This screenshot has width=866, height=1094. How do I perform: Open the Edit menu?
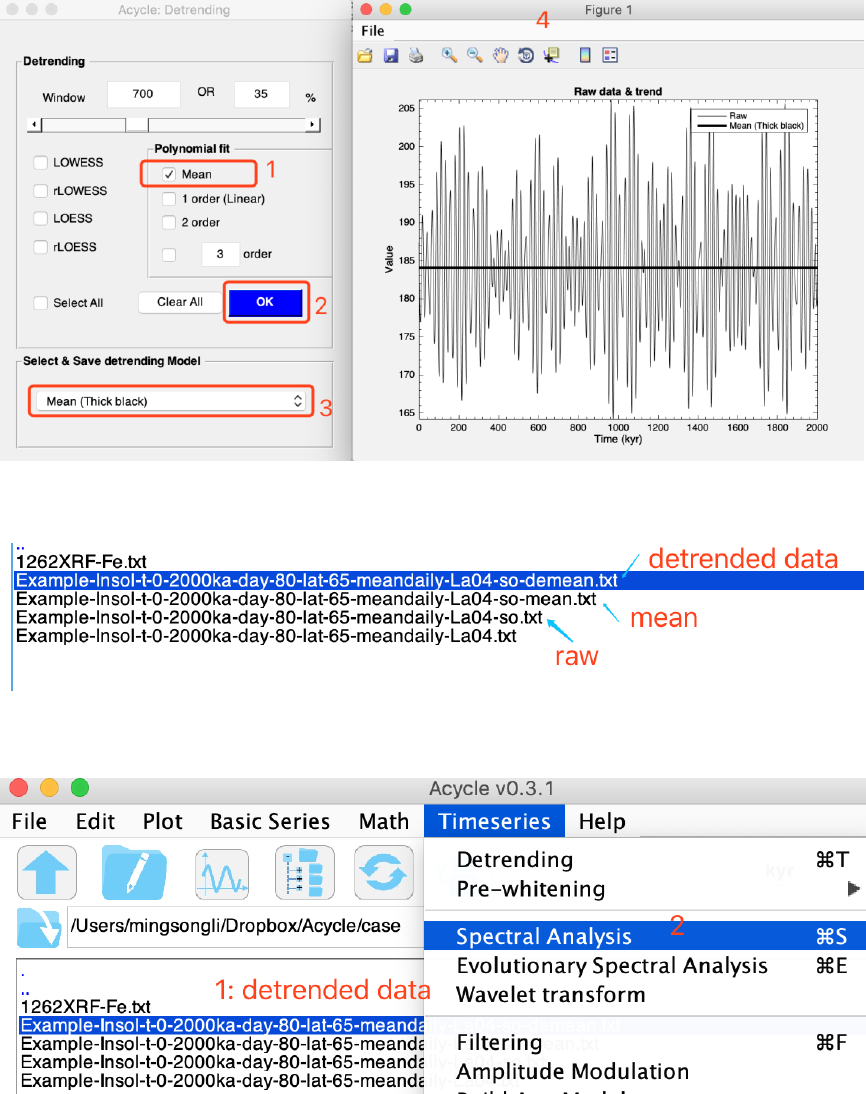coord(95,821)
